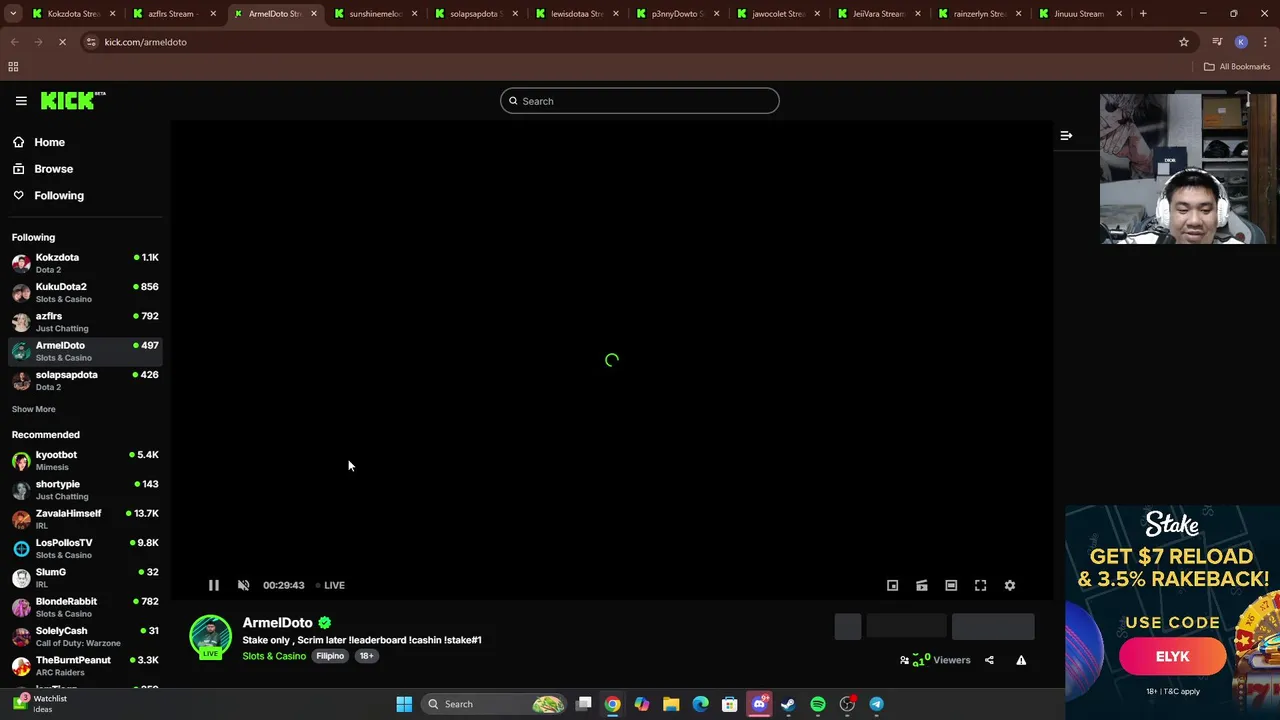
Task: Open Discord from the taskbar
Action: [759, 704]
